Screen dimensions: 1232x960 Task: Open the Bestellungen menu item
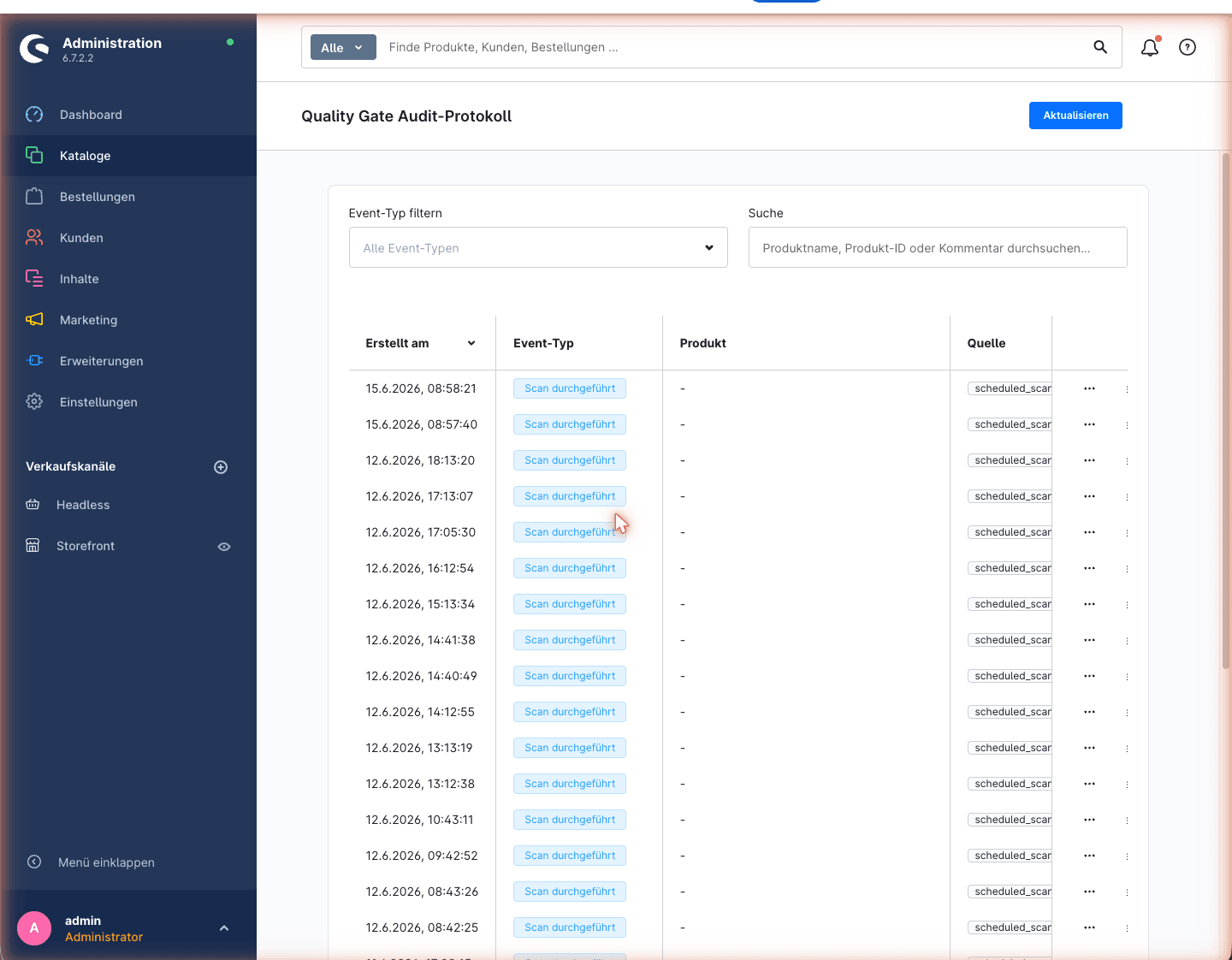128,197
